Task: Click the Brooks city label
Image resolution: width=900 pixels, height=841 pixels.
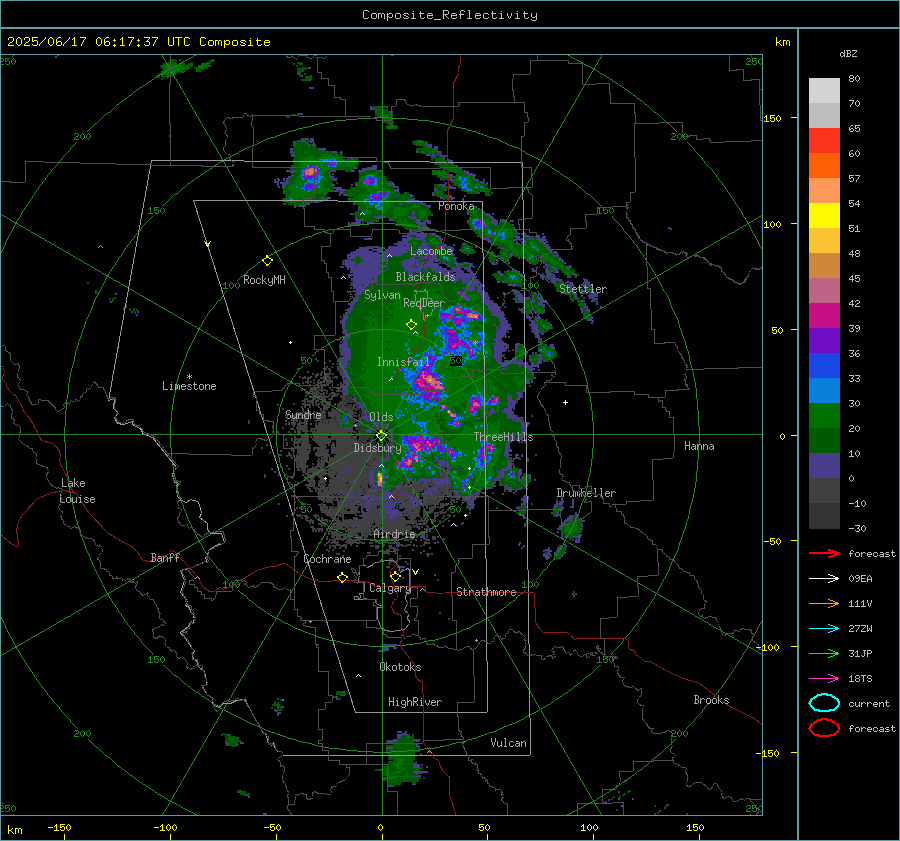Action: coord(711,700)
